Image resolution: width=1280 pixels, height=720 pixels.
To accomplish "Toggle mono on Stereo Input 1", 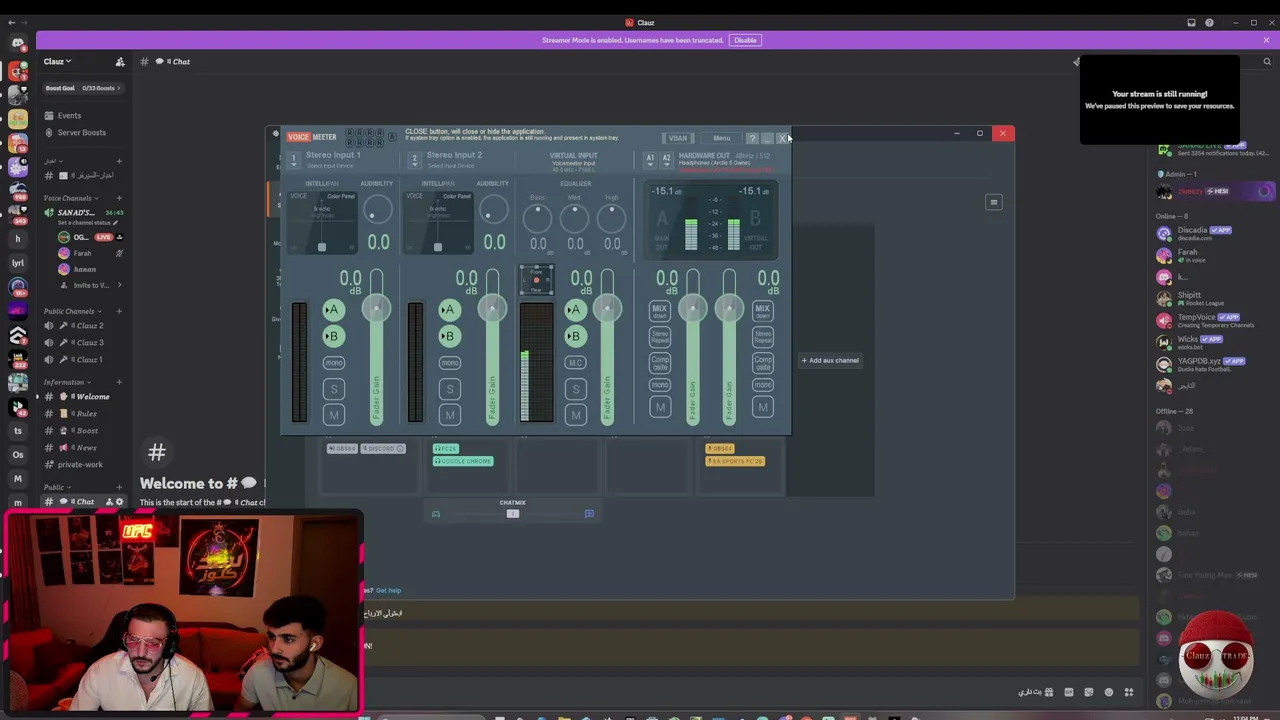I will click(x=334, y=362).
